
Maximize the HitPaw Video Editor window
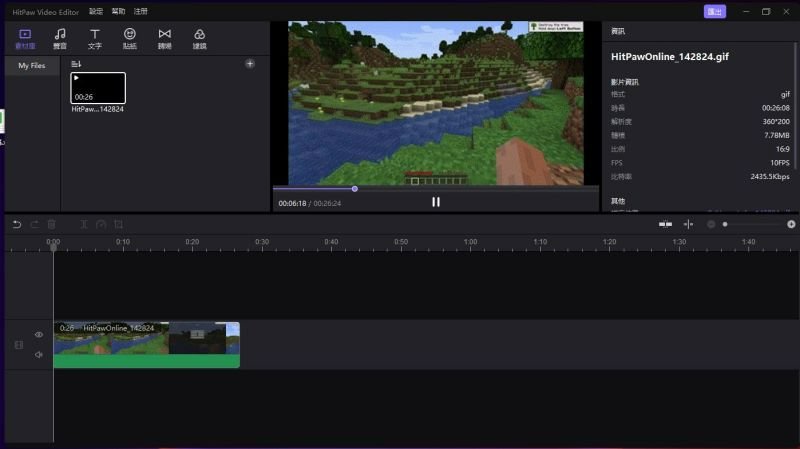[x=766, y=11]
